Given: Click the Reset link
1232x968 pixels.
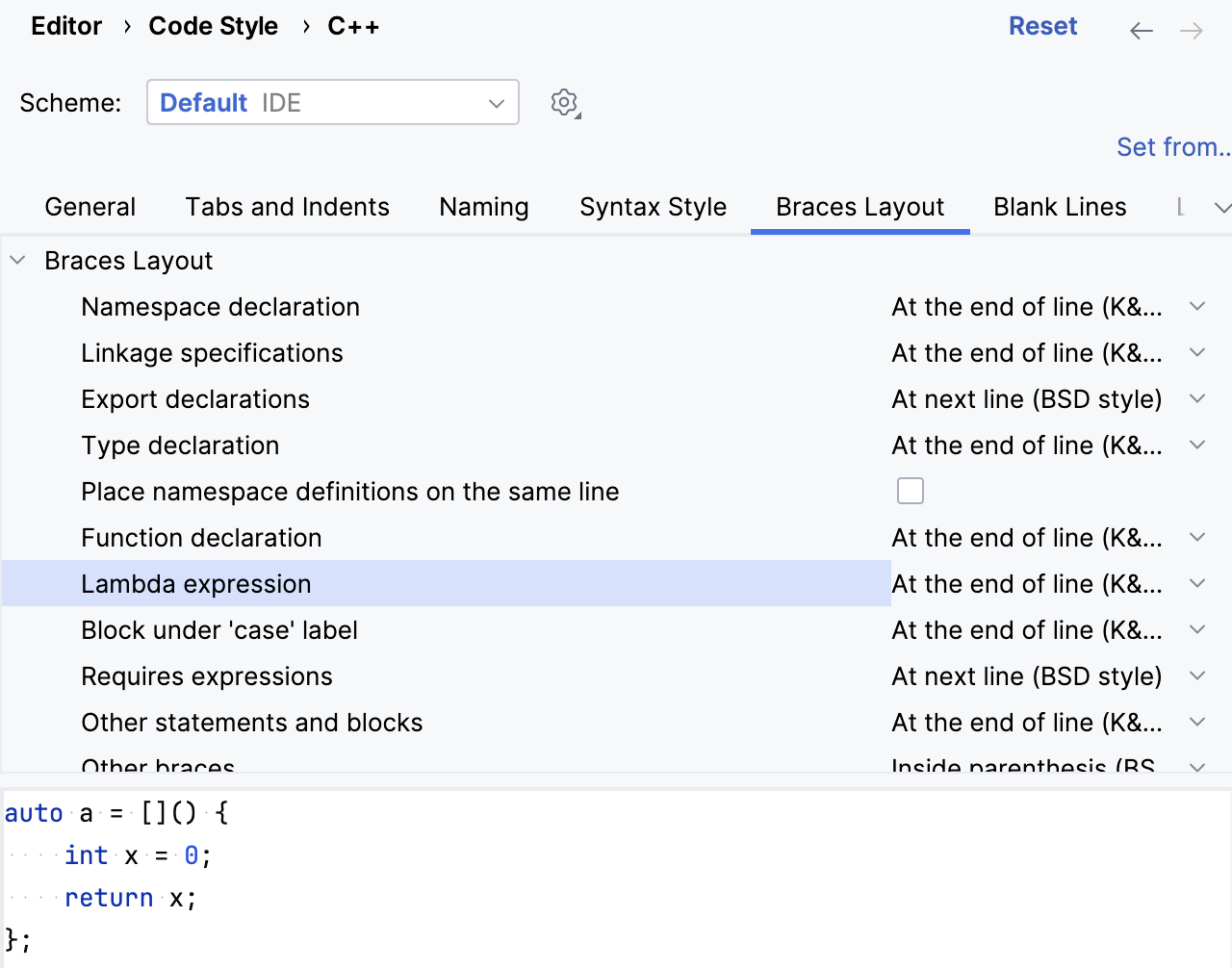Looking at the screenshot, I should click(1043, 26).
